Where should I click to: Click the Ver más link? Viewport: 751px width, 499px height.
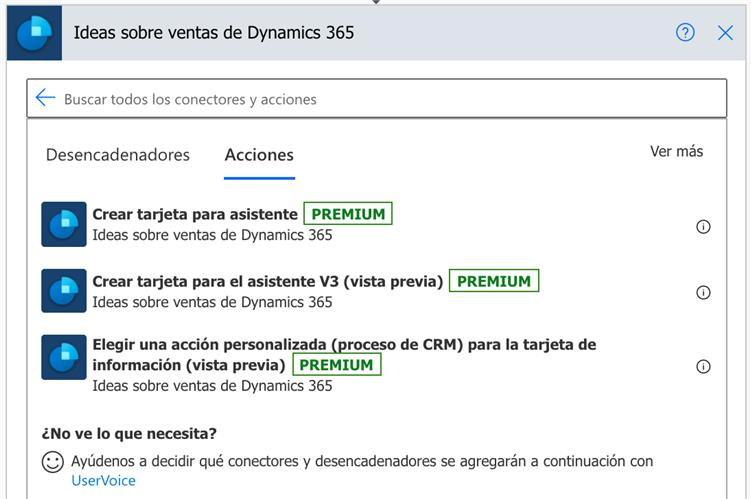click(676, 151)
